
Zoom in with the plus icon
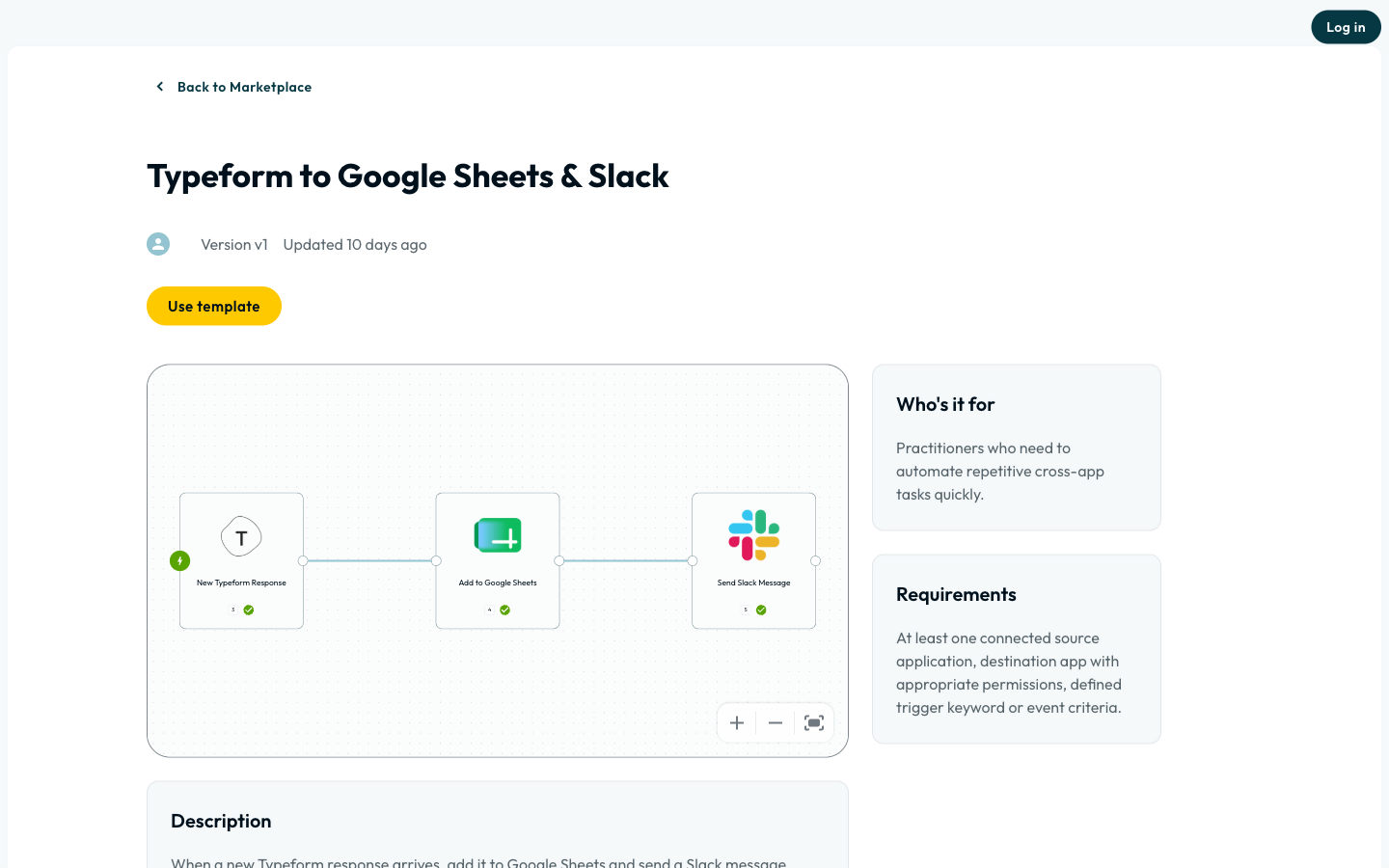tap(737, 722)
